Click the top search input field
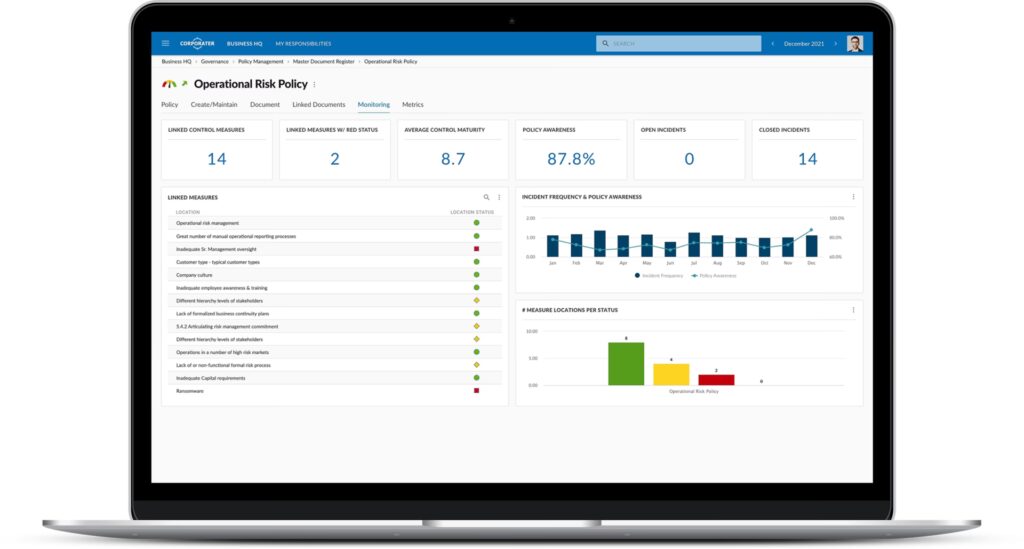This screenshot has width=1024, height=549. tap(680, 43)
